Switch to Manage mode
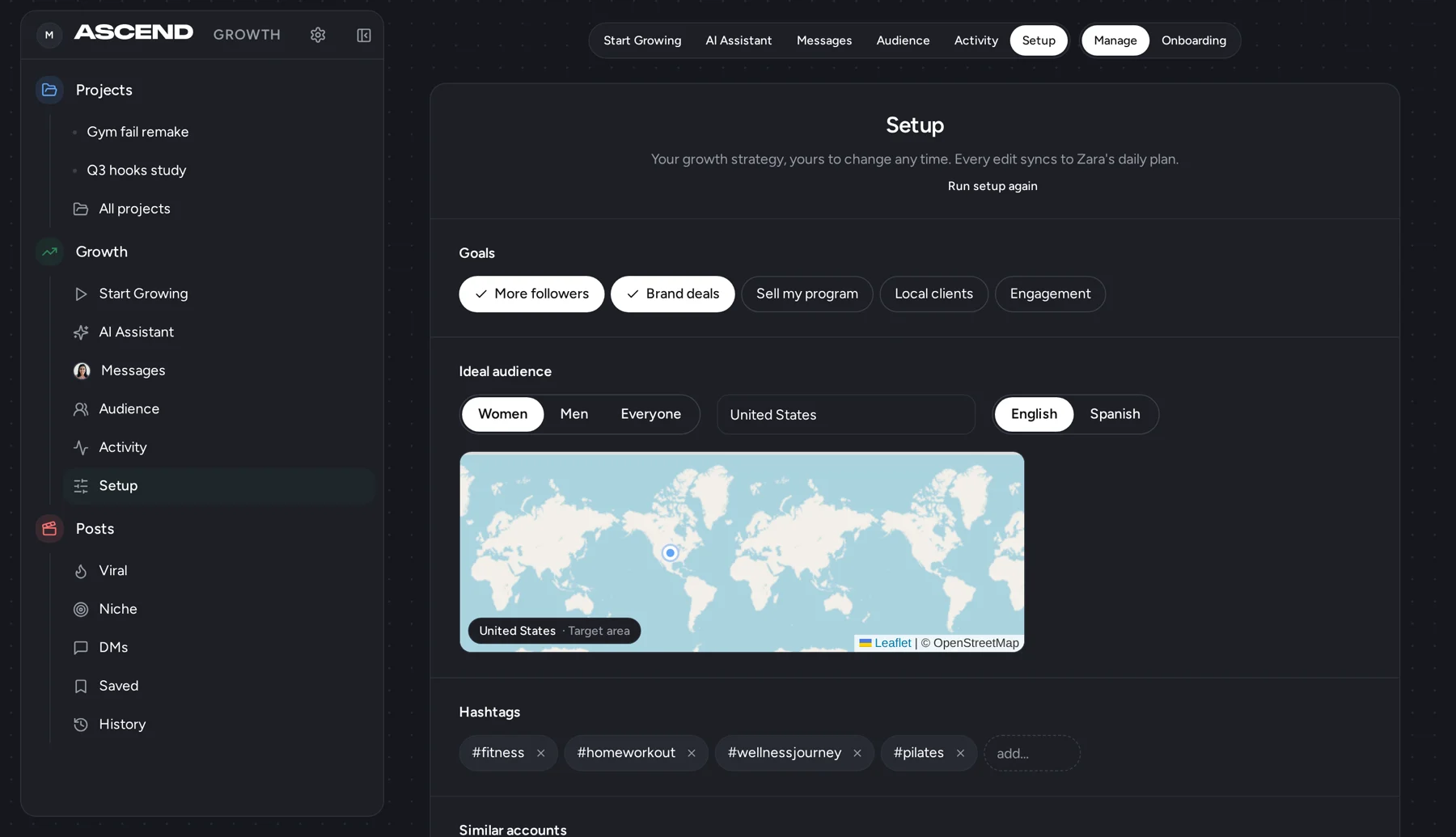 (1115, 40)
